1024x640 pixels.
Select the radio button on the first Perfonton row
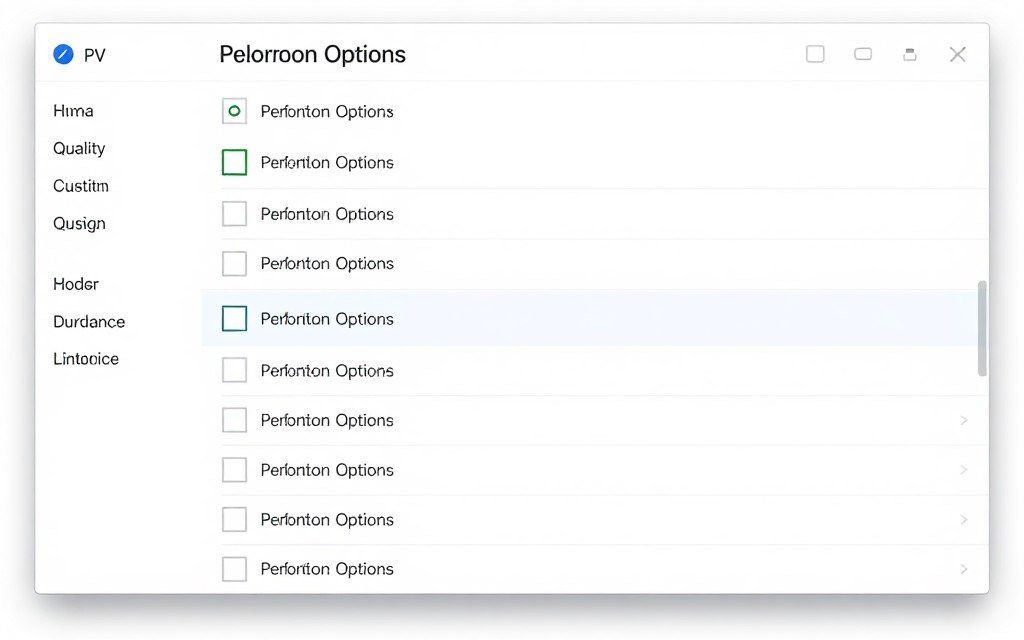pyautogui.click(x=234, y=111)
